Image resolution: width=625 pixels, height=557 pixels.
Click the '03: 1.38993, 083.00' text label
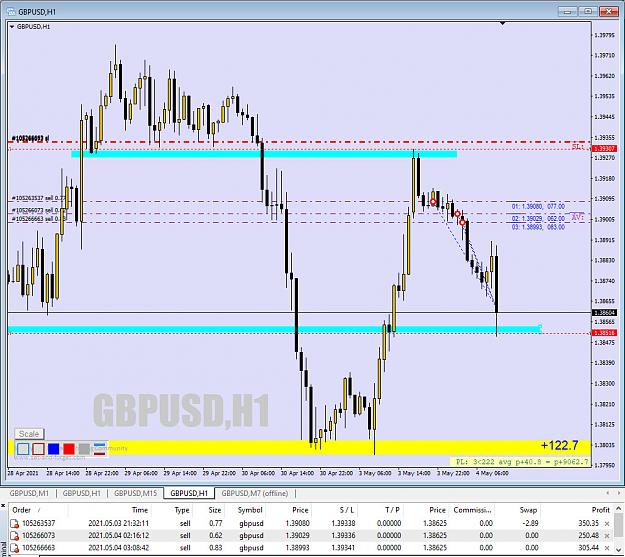pos(538,227)
